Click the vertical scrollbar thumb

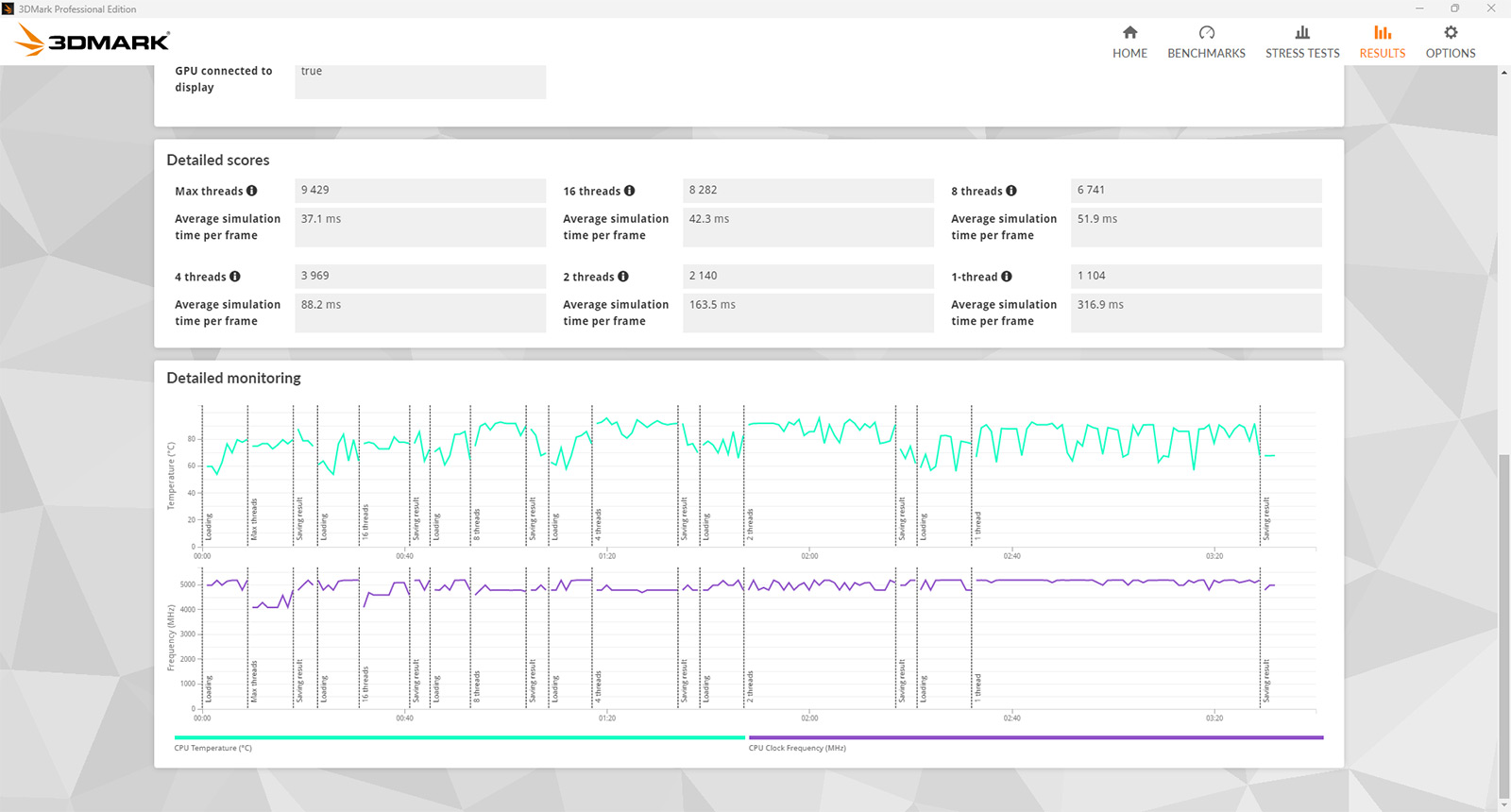pyautogui.click(x=1503, y=623)
